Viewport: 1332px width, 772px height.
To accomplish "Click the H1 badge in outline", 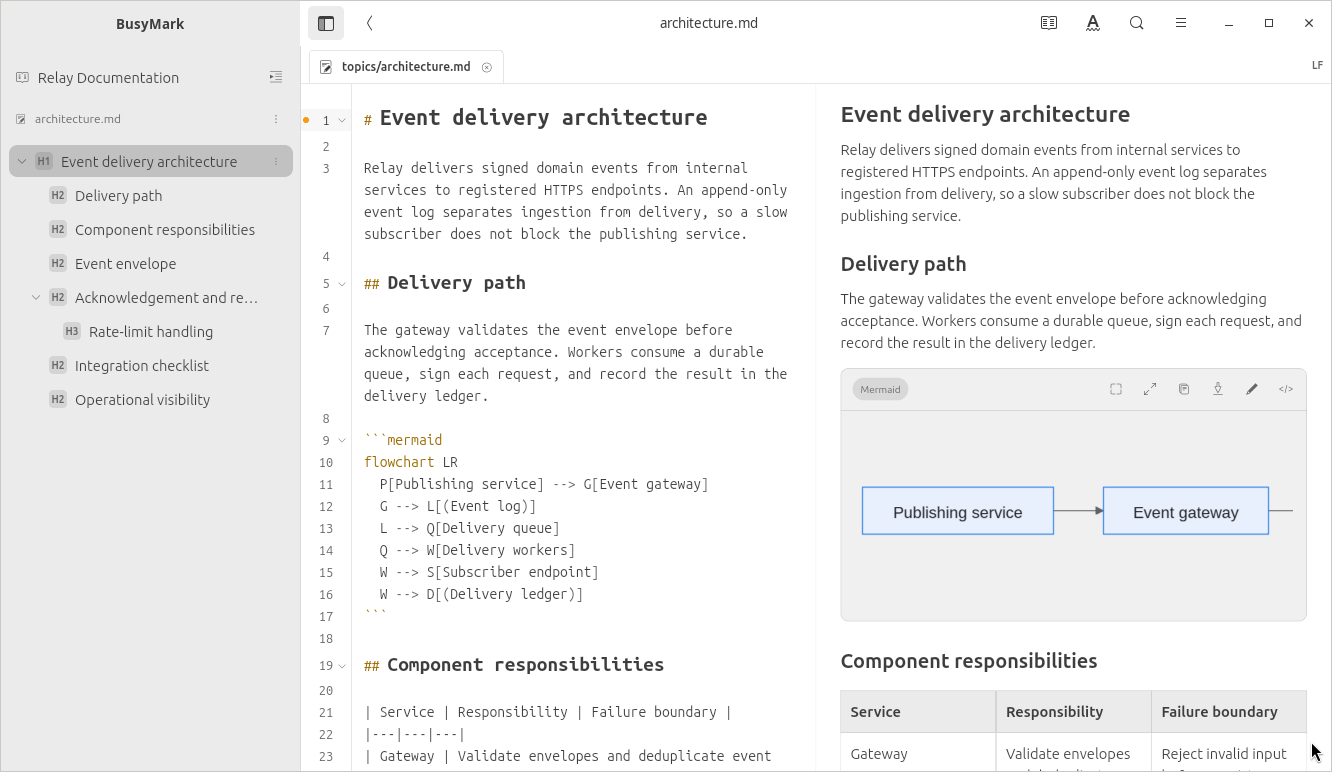I will (x=44, y=161).
